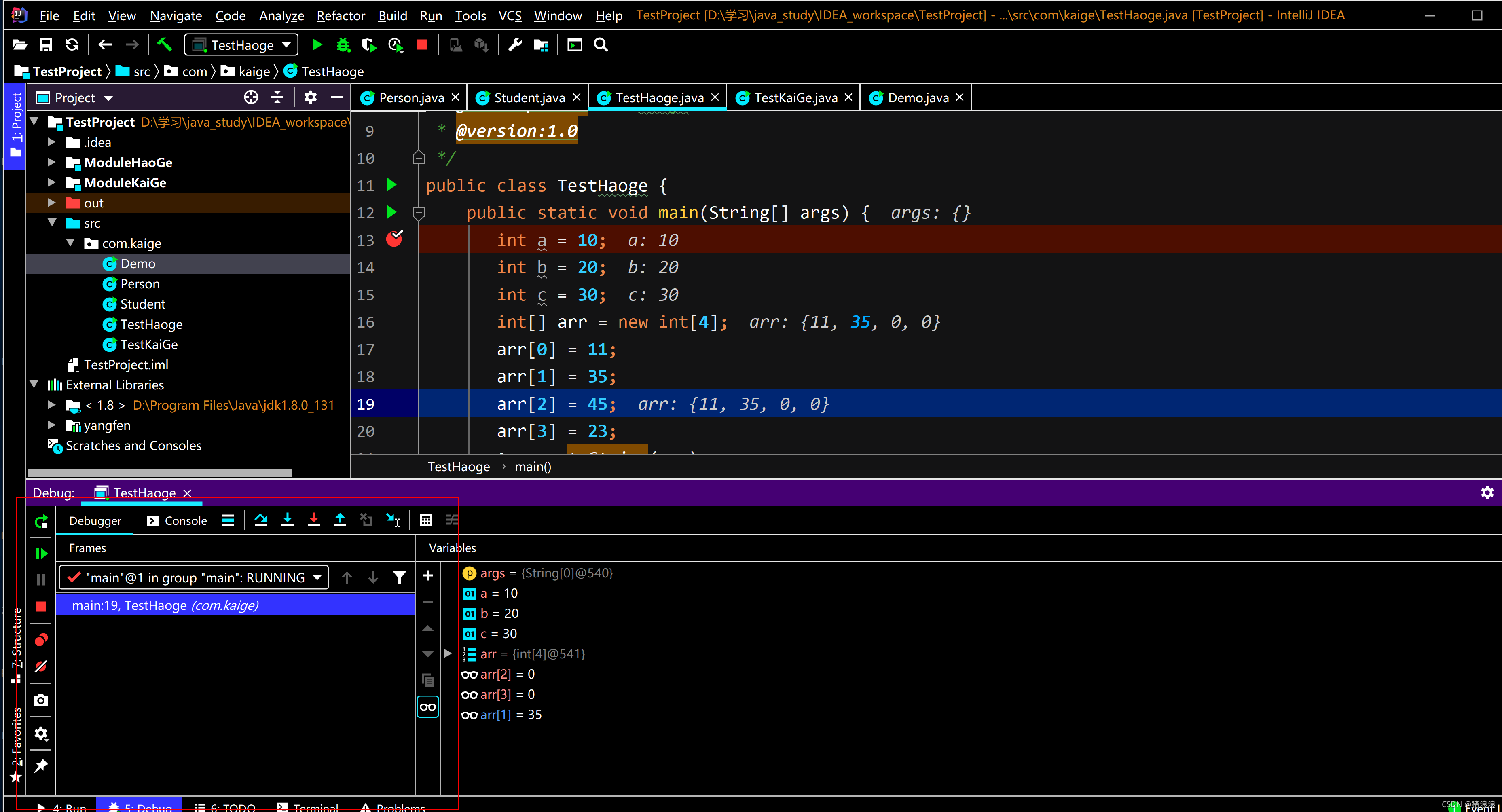The width and height of the screenshot is (1502, 812).
Task: Toggle the breakpoint on line 13
Action: pyautogui.click(x=395, y=239)
